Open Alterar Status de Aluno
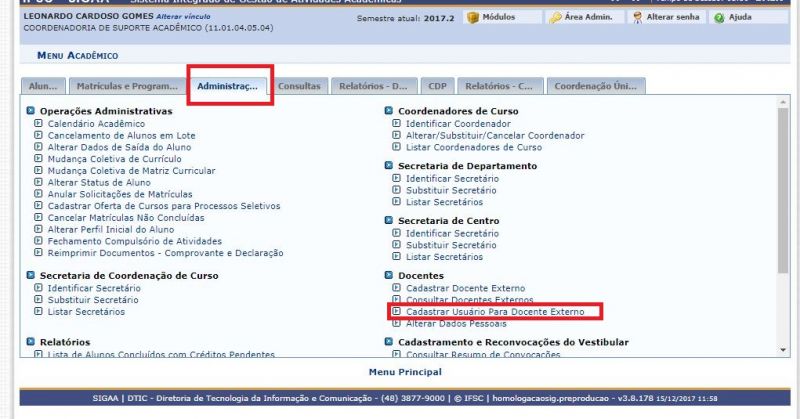Image resolution: width=800 pixels, height=419 pixels. 99,183
